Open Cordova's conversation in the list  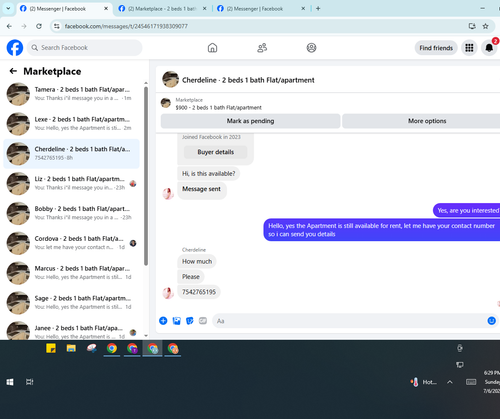(71, 243)
